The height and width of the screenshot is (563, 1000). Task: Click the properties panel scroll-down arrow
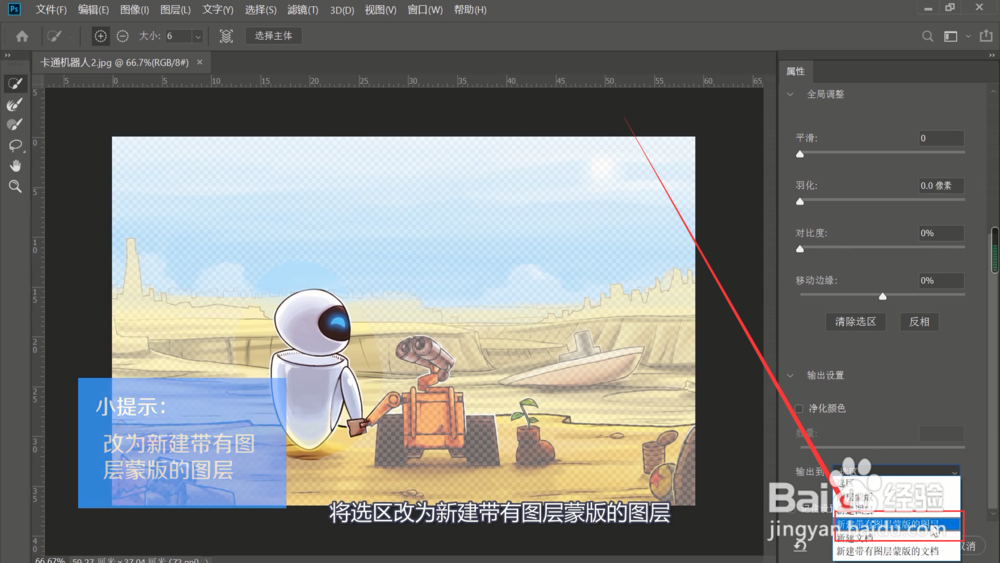coord(994,513)
